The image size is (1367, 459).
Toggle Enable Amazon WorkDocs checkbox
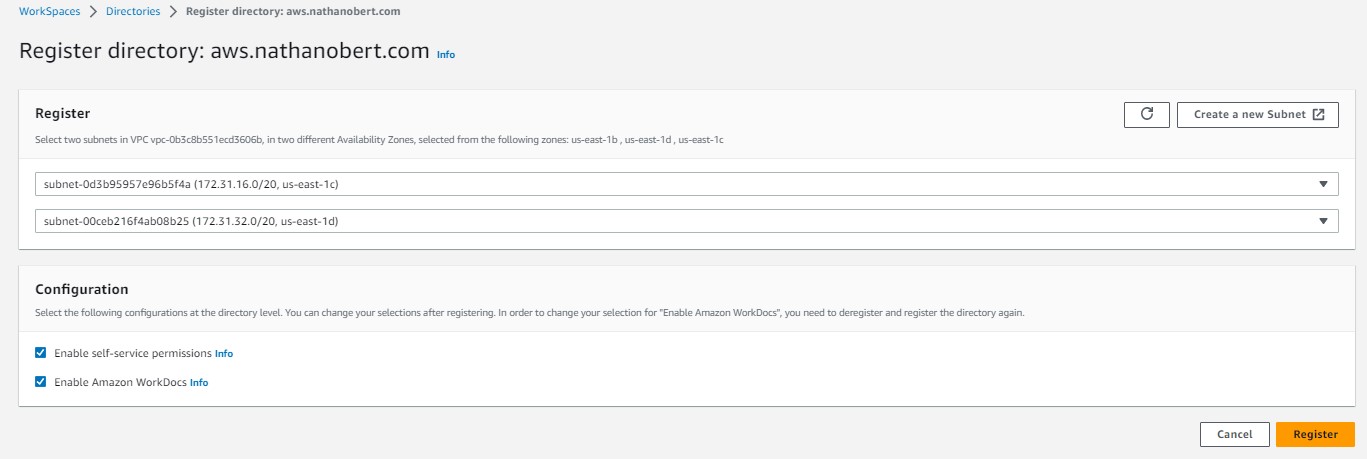41,382
